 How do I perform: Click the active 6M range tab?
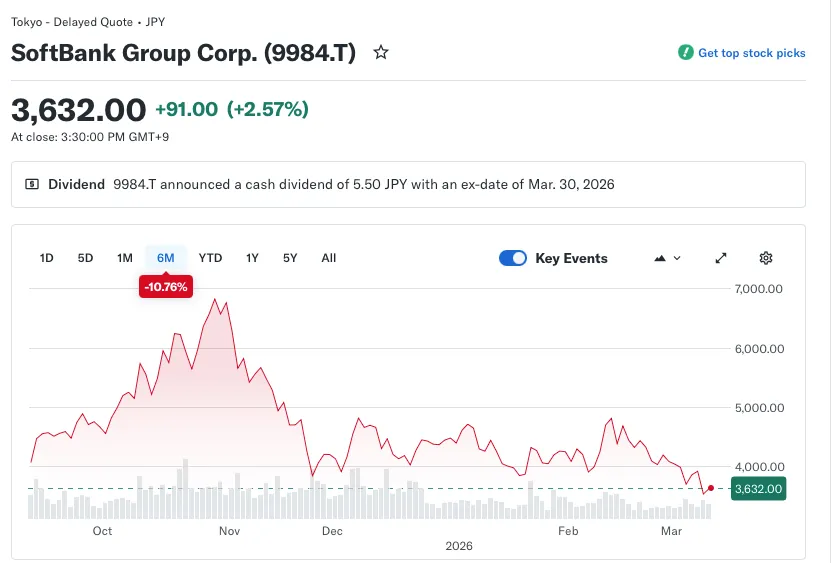[165, 258]
